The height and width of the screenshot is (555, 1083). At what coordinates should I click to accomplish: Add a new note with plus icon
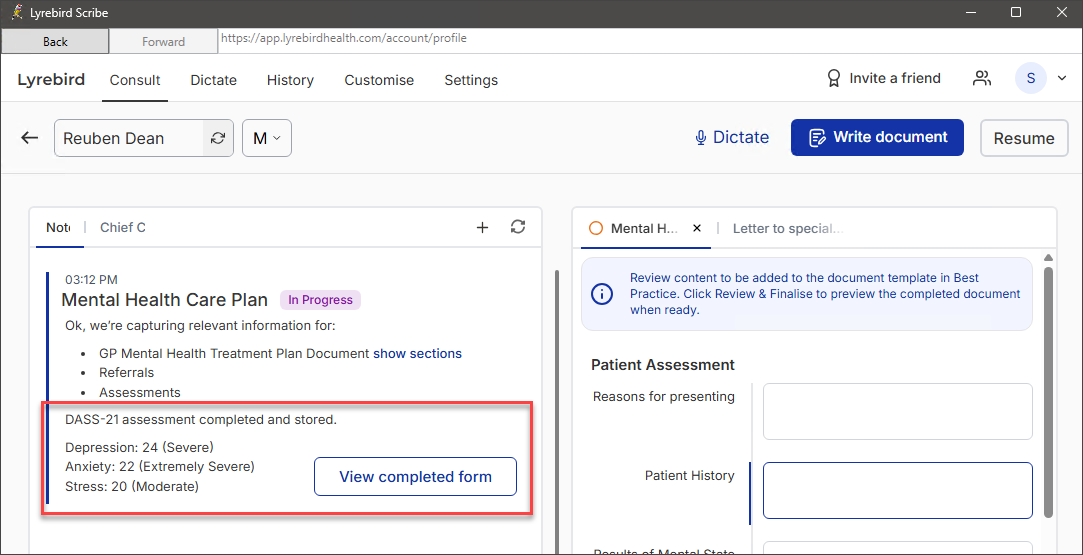coord(483,227)
